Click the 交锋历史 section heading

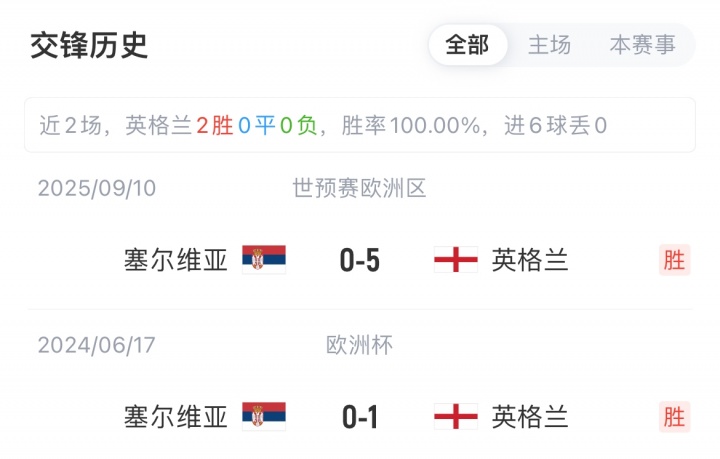click(89, 45)
